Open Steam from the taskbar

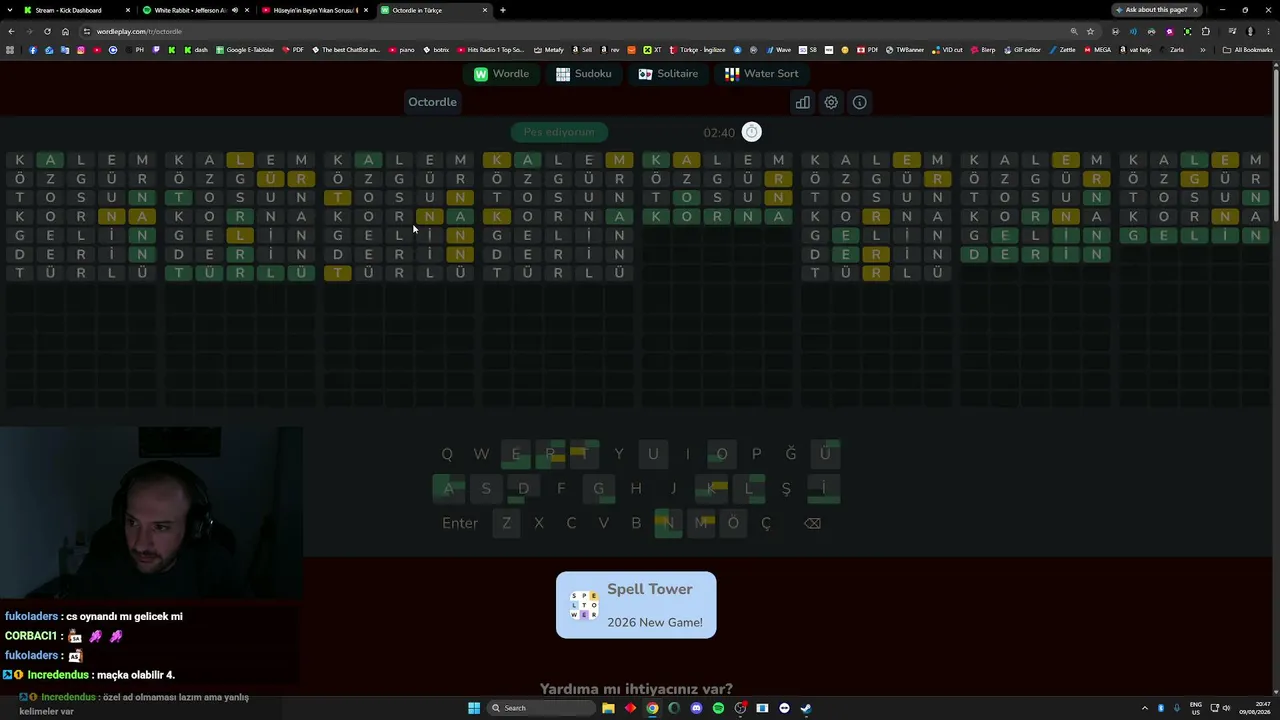[x=806, y=708]
